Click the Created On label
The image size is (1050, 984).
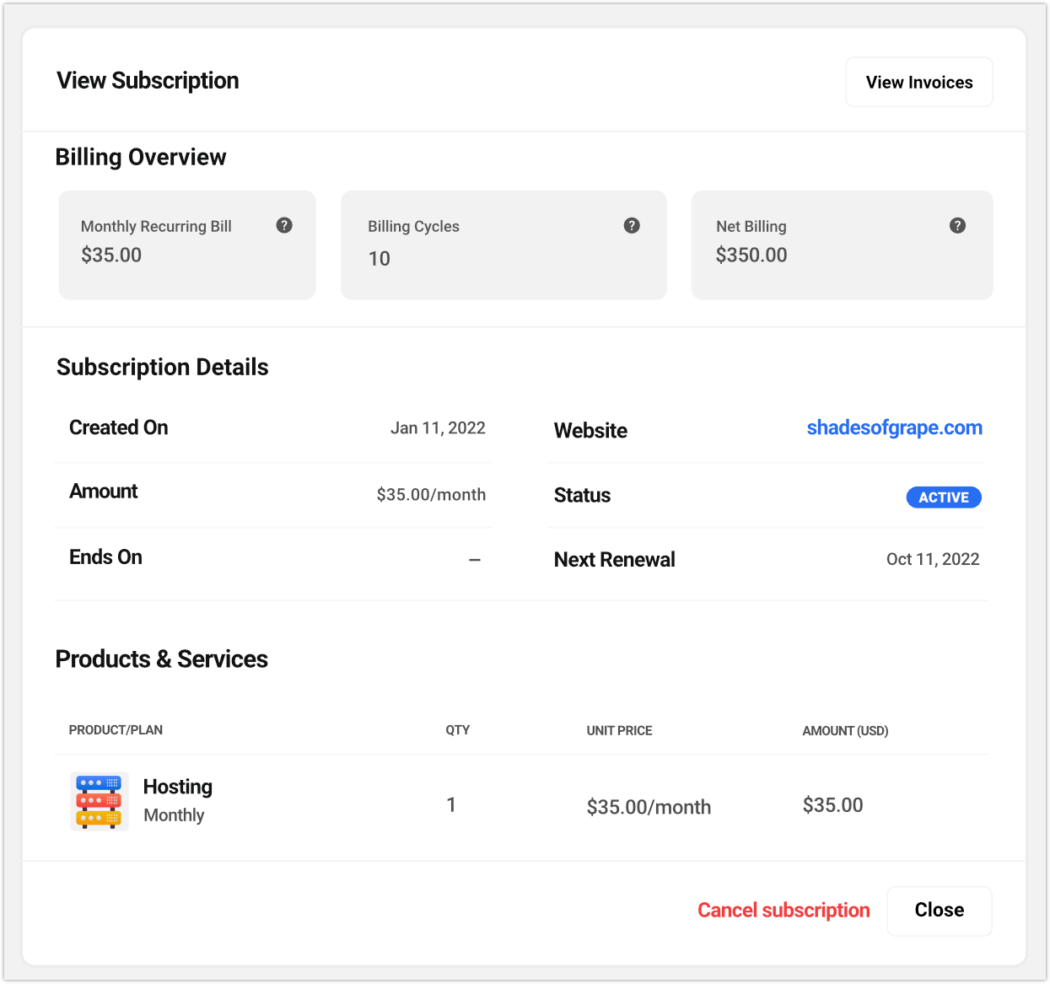coord(119,427)
